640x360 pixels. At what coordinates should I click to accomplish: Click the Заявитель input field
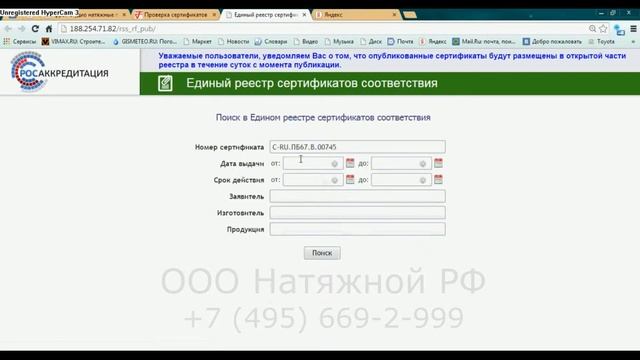point(357,196)
